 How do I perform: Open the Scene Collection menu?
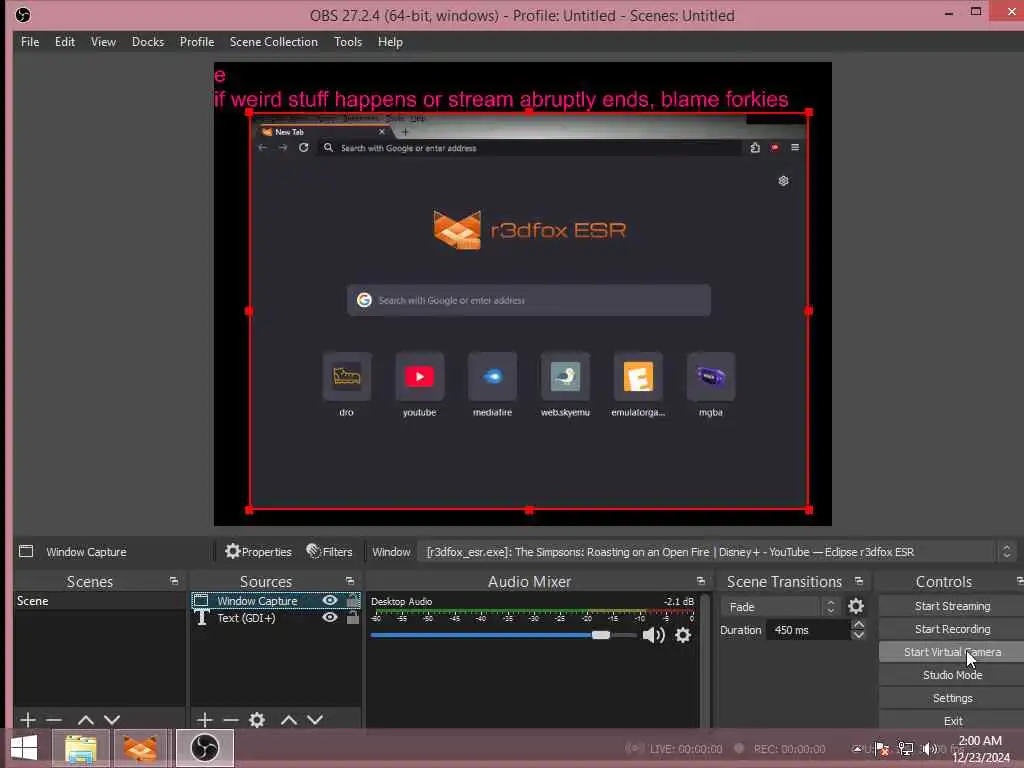point(274,42)
